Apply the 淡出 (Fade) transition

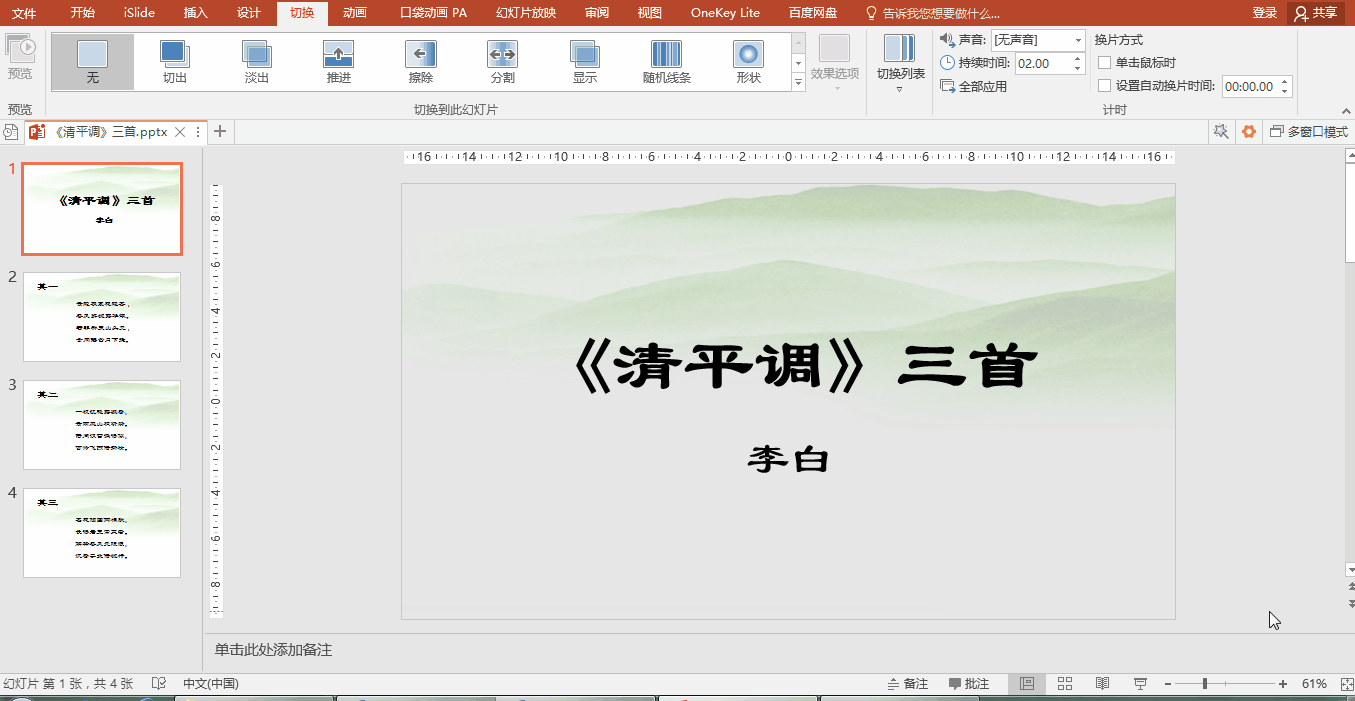point(256,62)
